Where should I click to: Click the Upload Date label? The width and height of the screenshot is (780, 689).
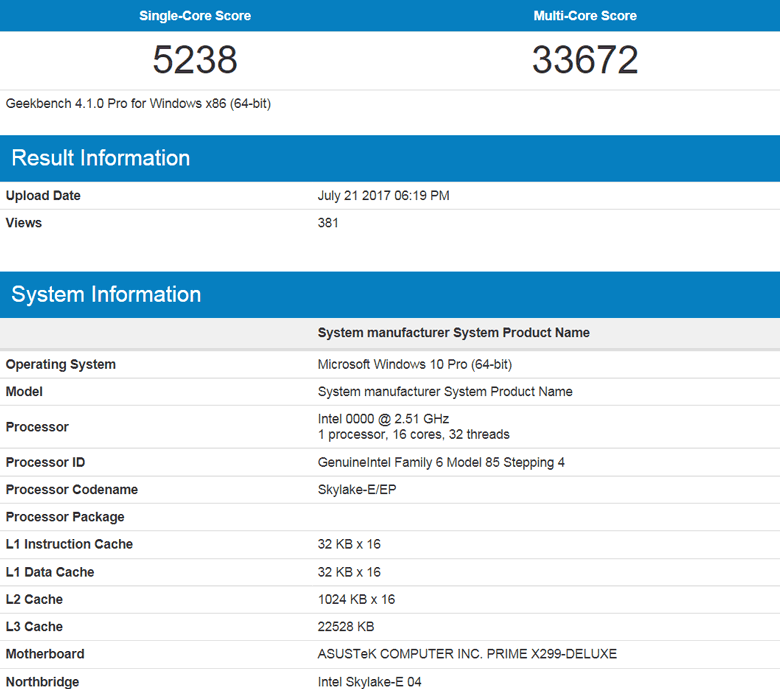(43, 196)
